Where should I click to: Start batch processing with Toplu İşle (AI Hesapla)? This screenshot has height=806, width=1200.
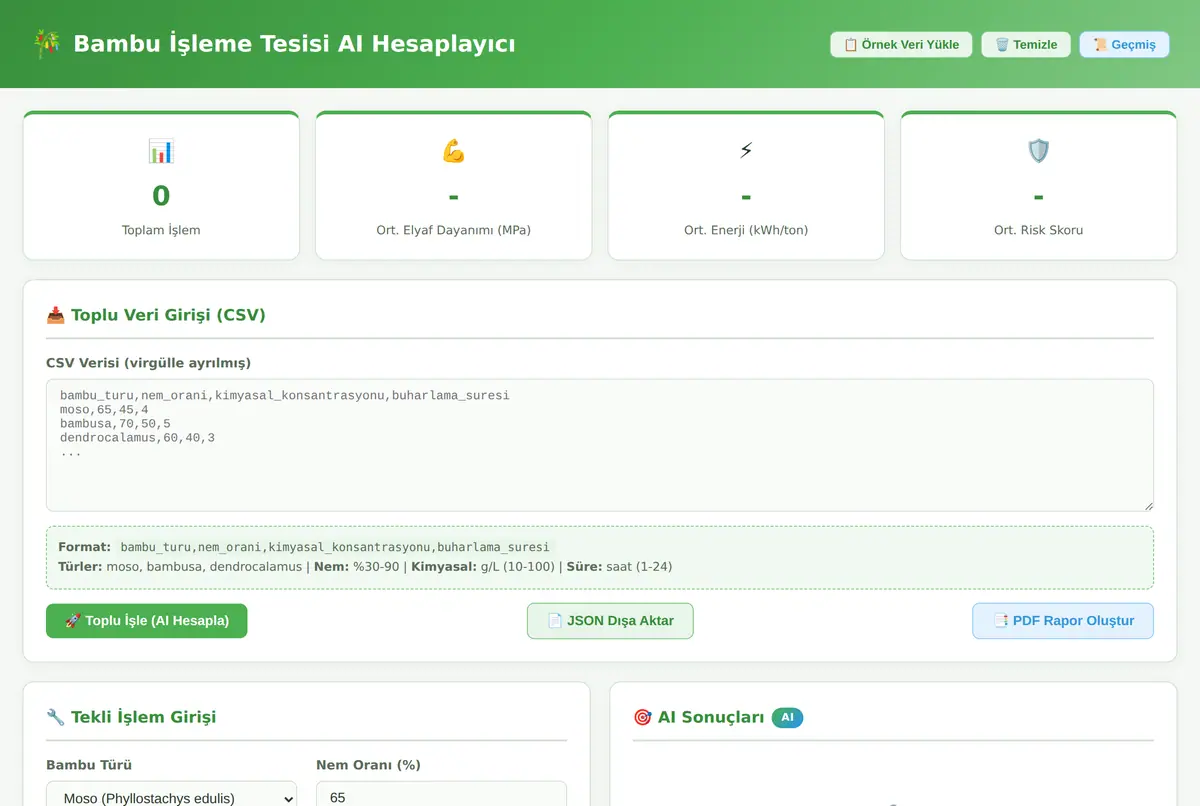tap(147, 620)
